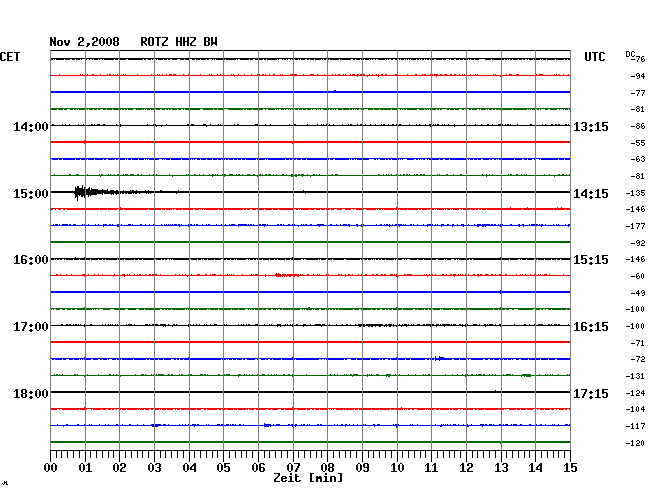
Task: Click the "06" minute tick label
Action: [258, 468]
